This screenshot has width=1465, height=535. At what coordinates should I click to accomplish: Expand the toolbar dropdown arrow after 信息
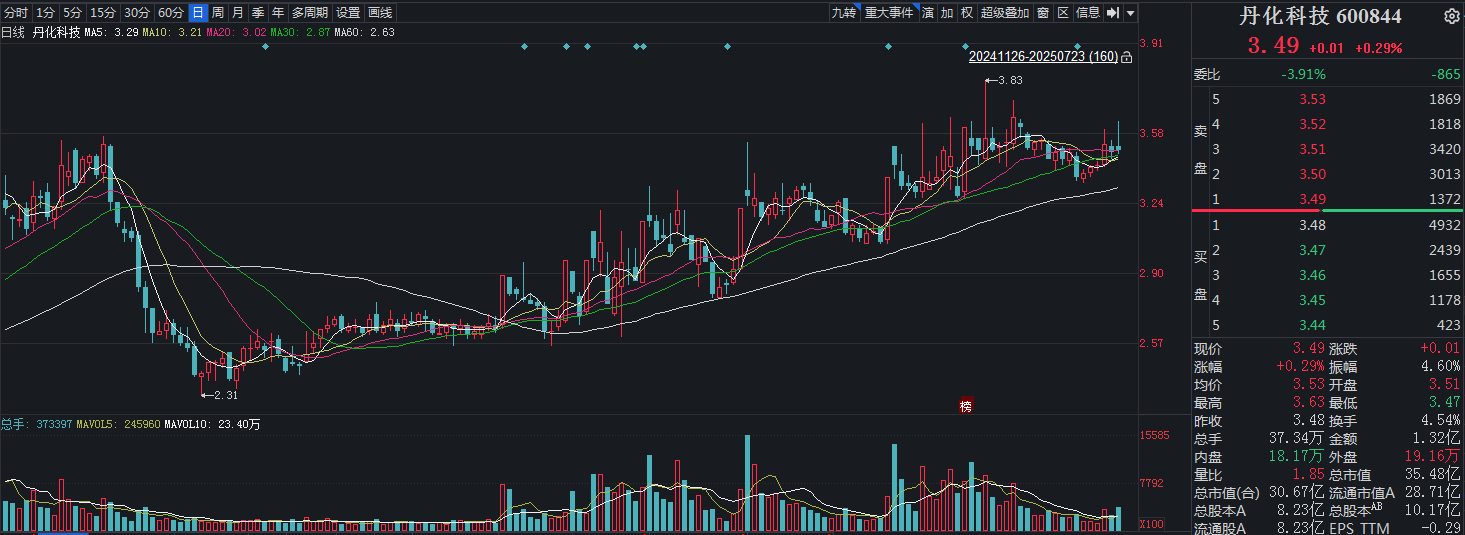tap(1130, 13)
